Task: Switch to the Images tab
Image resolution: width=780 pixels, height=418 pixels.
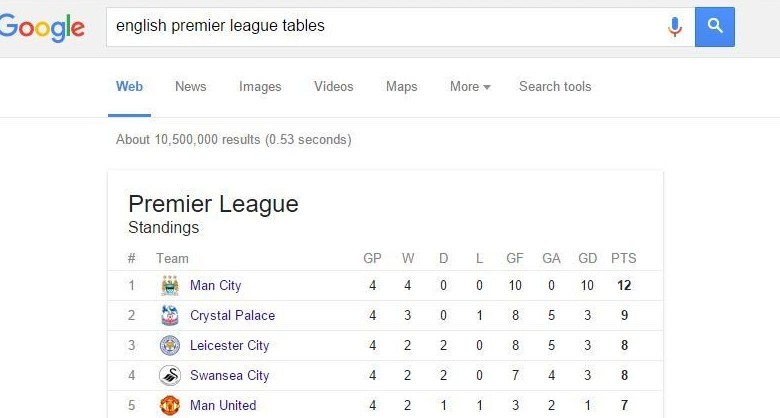Action: click(x=260, y=87)
